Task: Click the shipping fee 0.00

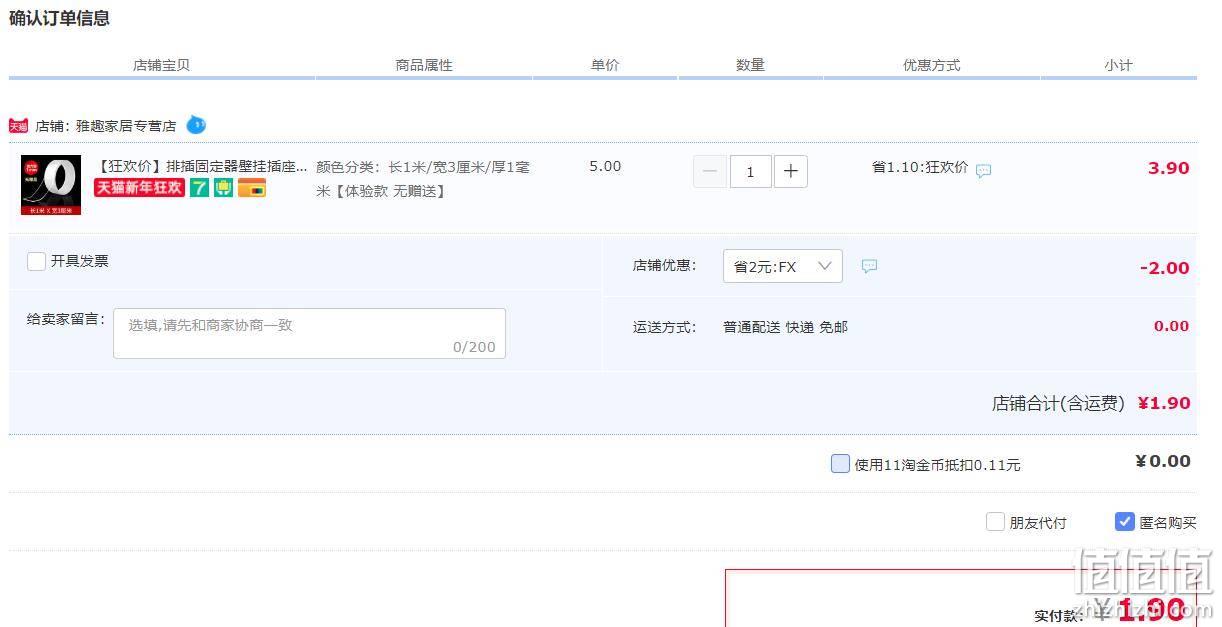Action: click(x=1172, y=326)
